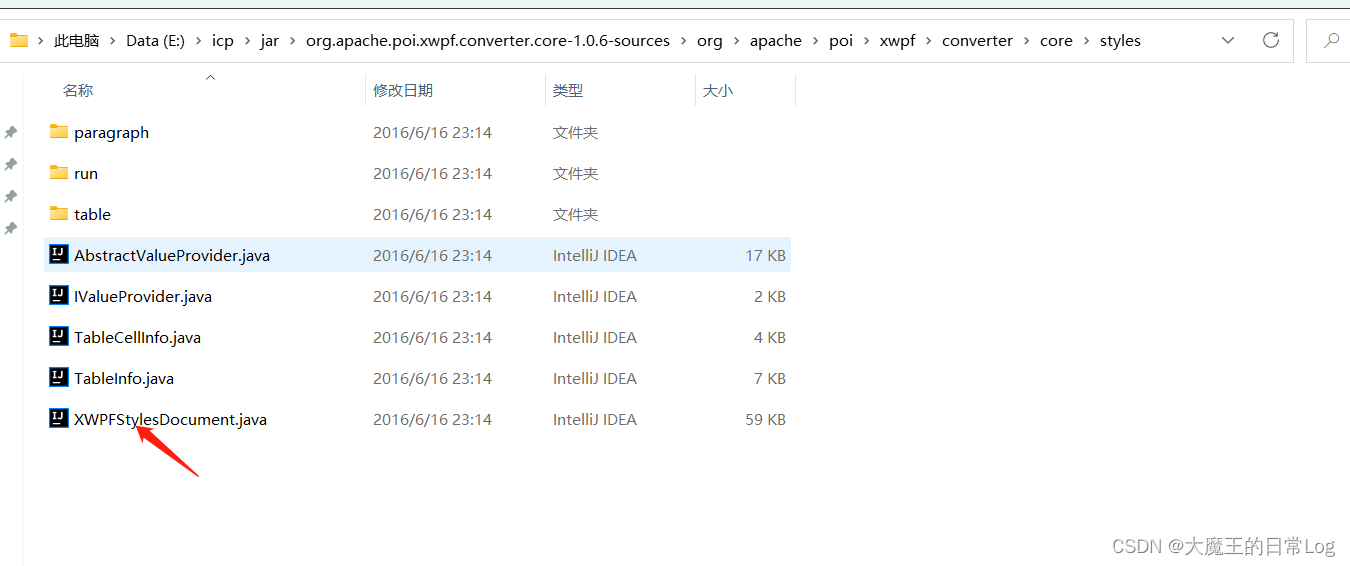Image resolution: width=1350 pixels, height=566 pixels.
Task: Expand chevron after Data (E:) breadcrumb
Action: (198, 41)
